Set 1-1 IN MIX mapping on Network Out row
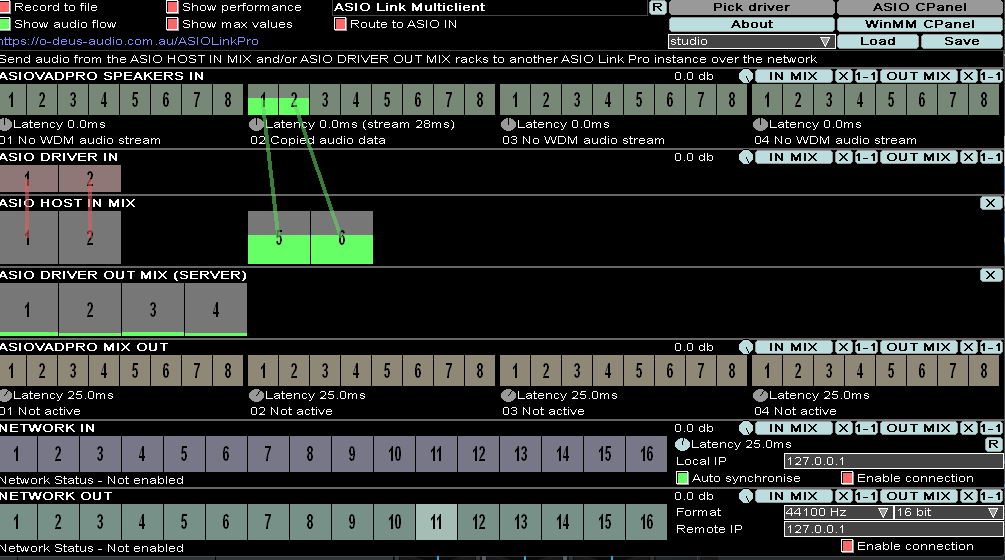The width and height of the screenshot is (1005, 560). [866, 496]
